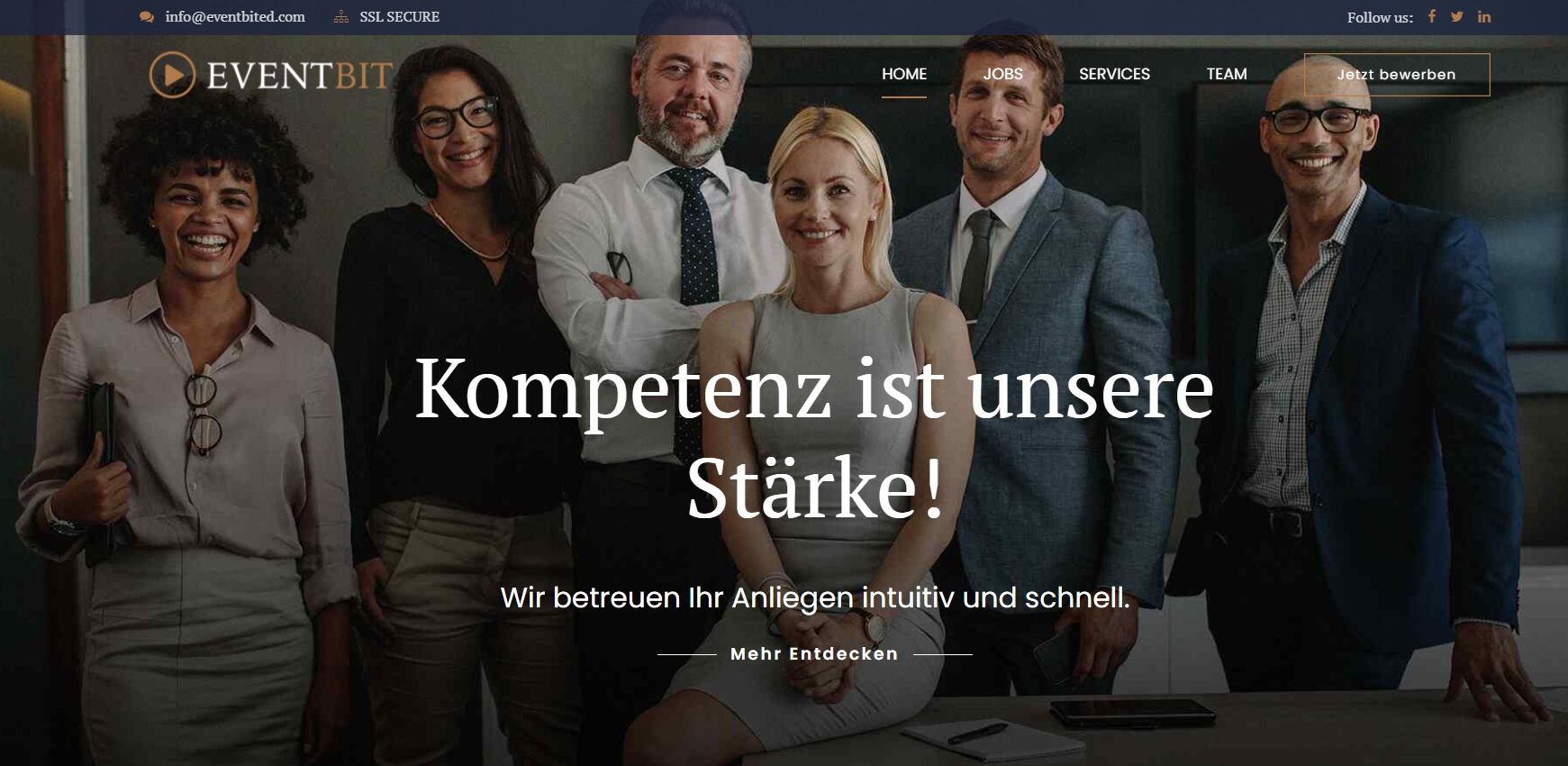The width and height of the screenshot is (1568, 766).
Task: Open the Twitter social icon
Action: tap(1457, 16)
